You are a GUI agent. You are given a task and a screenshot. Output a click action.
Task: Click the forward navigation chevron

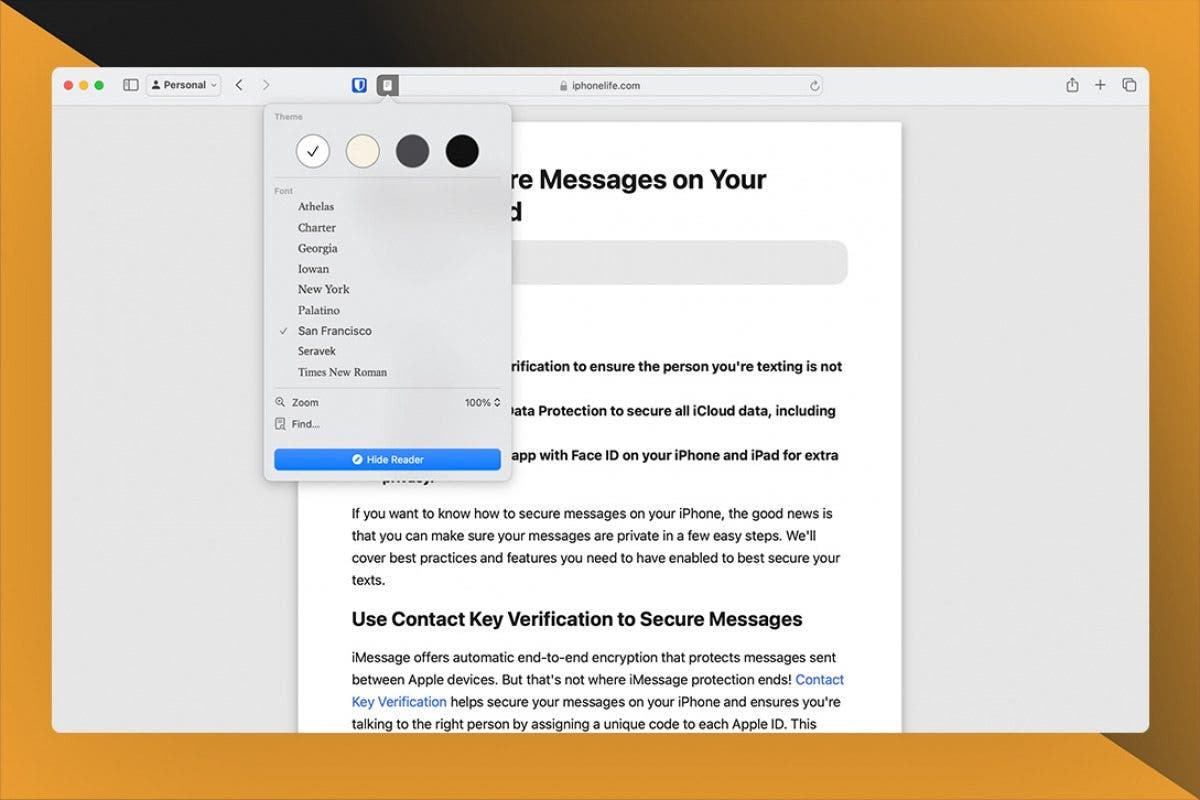click(x=267, y=85)
